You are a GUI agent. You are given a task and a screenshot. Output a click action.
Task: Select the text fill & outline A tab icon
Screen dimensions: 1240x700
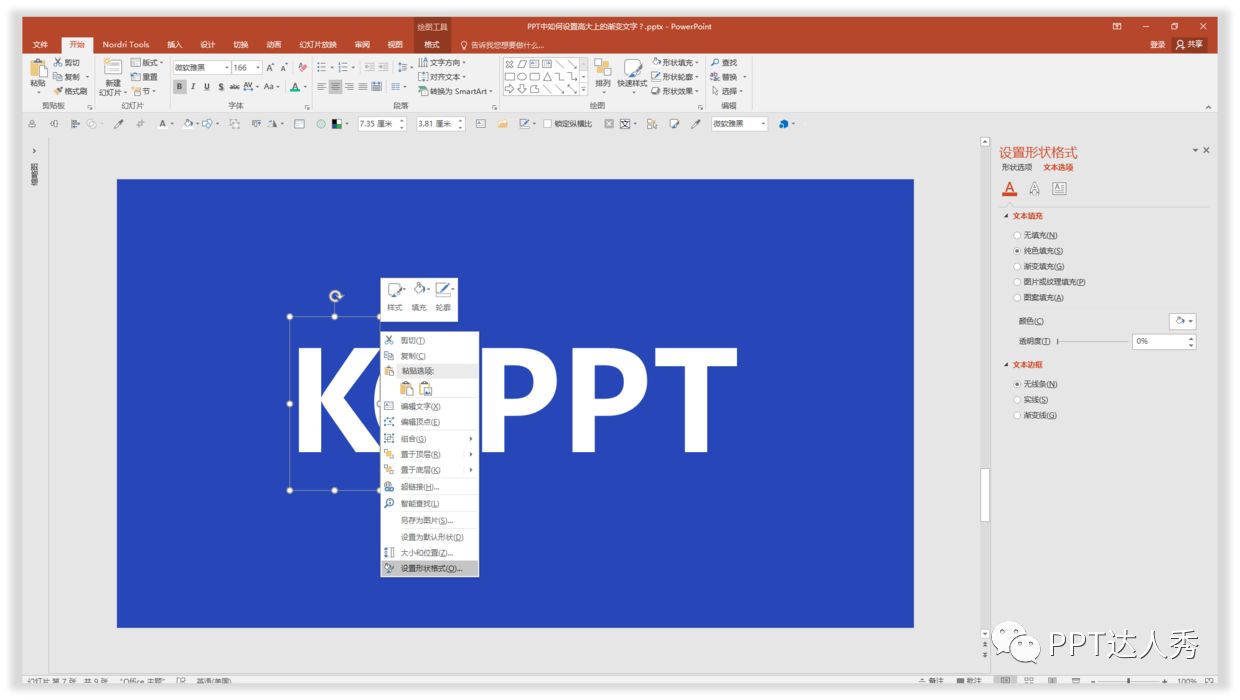1010,188
